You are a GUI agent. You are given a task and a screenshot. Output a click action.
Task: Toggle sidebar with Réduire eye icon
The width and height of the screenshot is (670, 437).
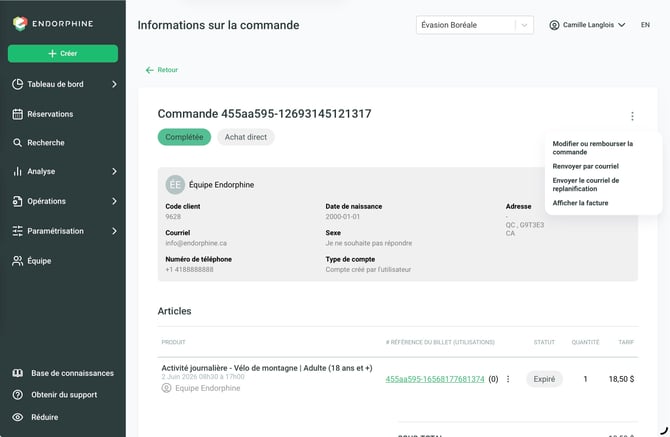(18, 417)
